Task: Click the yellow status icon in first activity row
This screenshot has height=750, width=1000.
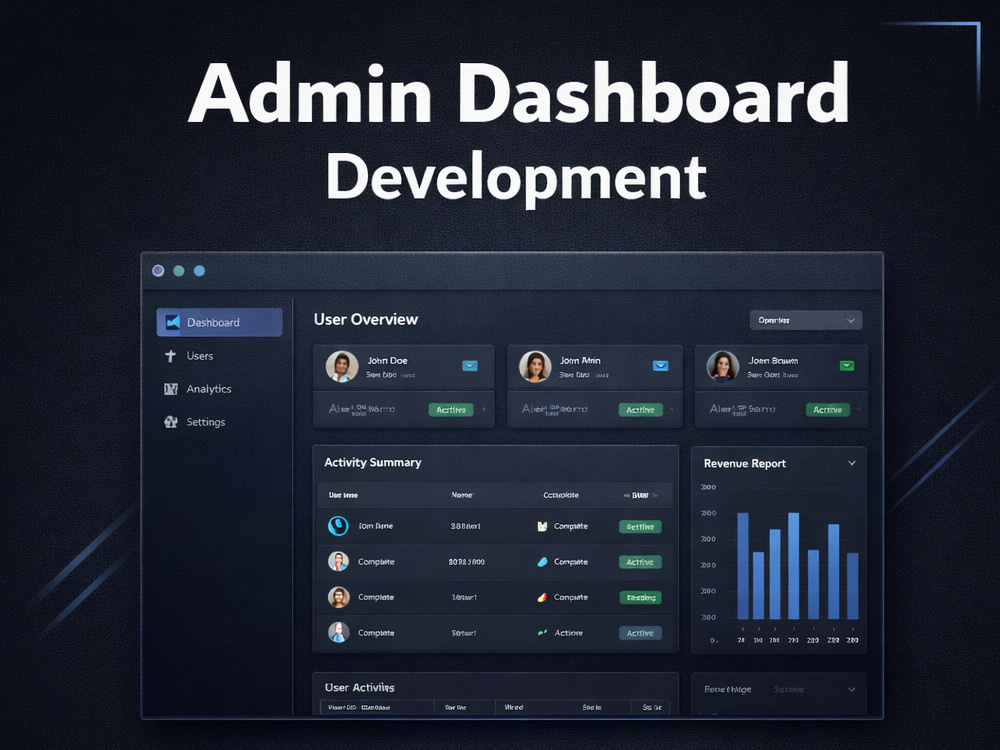Action: coord(542,526)
